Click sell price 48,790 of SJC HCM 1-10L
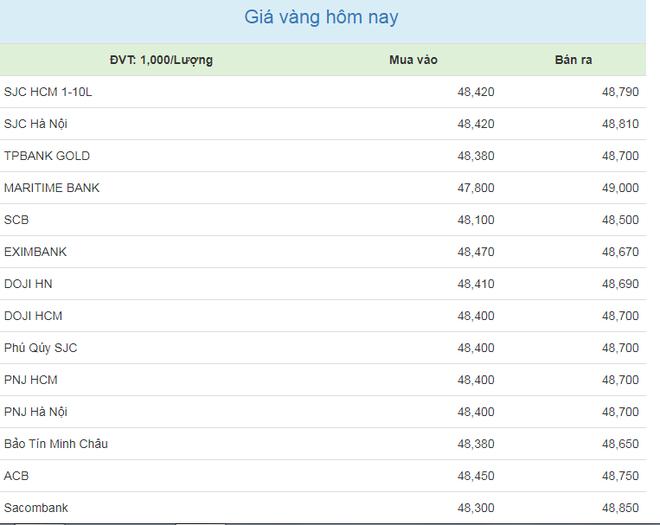Viewport: 660px width, 525px height. 620,92
